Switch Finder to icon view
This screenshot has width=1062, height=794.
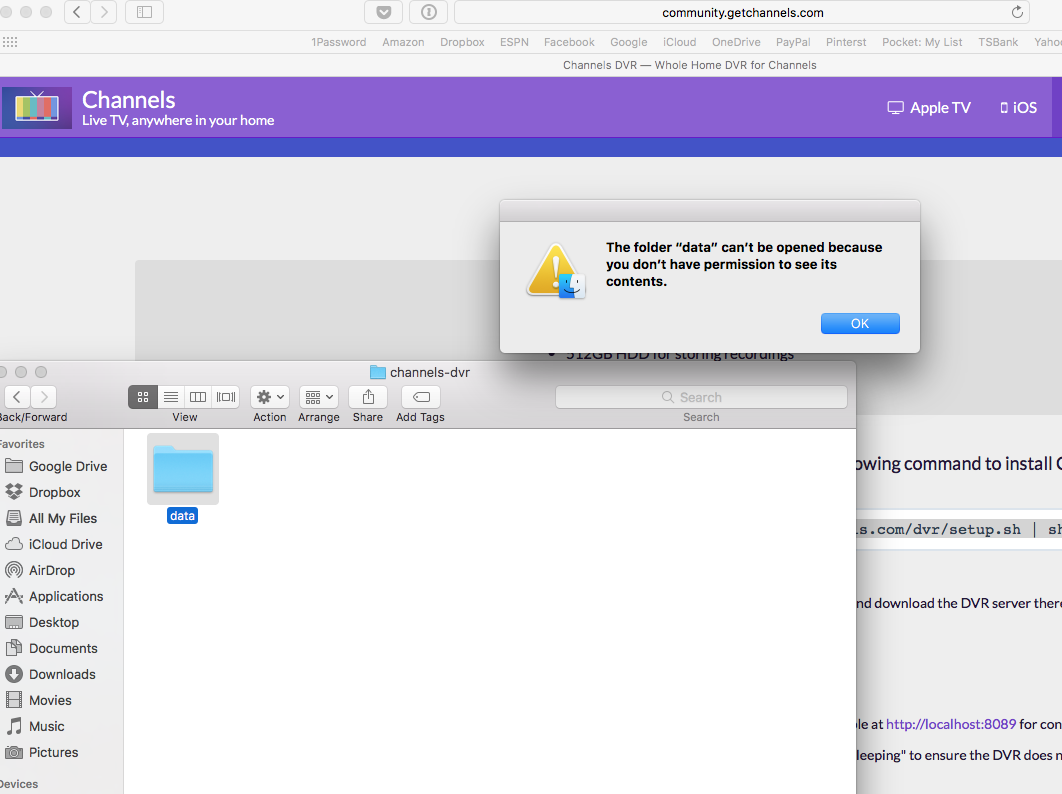click(143, 397)
